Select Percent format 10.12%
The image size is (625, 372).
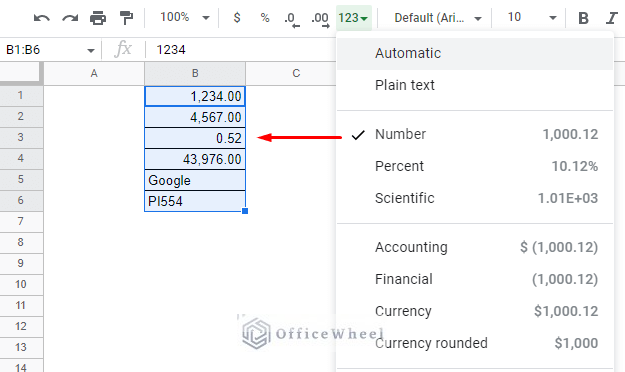point(474,166)
